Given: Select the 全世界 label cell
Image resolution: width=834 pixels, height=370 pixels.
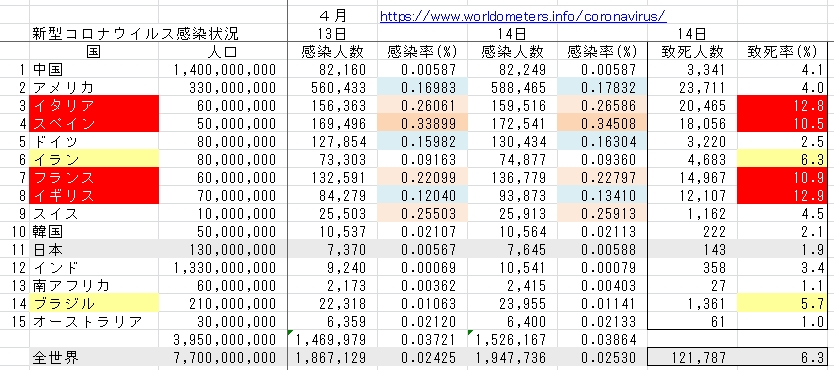Looking at the screenshot, I should tap(94, 357).
